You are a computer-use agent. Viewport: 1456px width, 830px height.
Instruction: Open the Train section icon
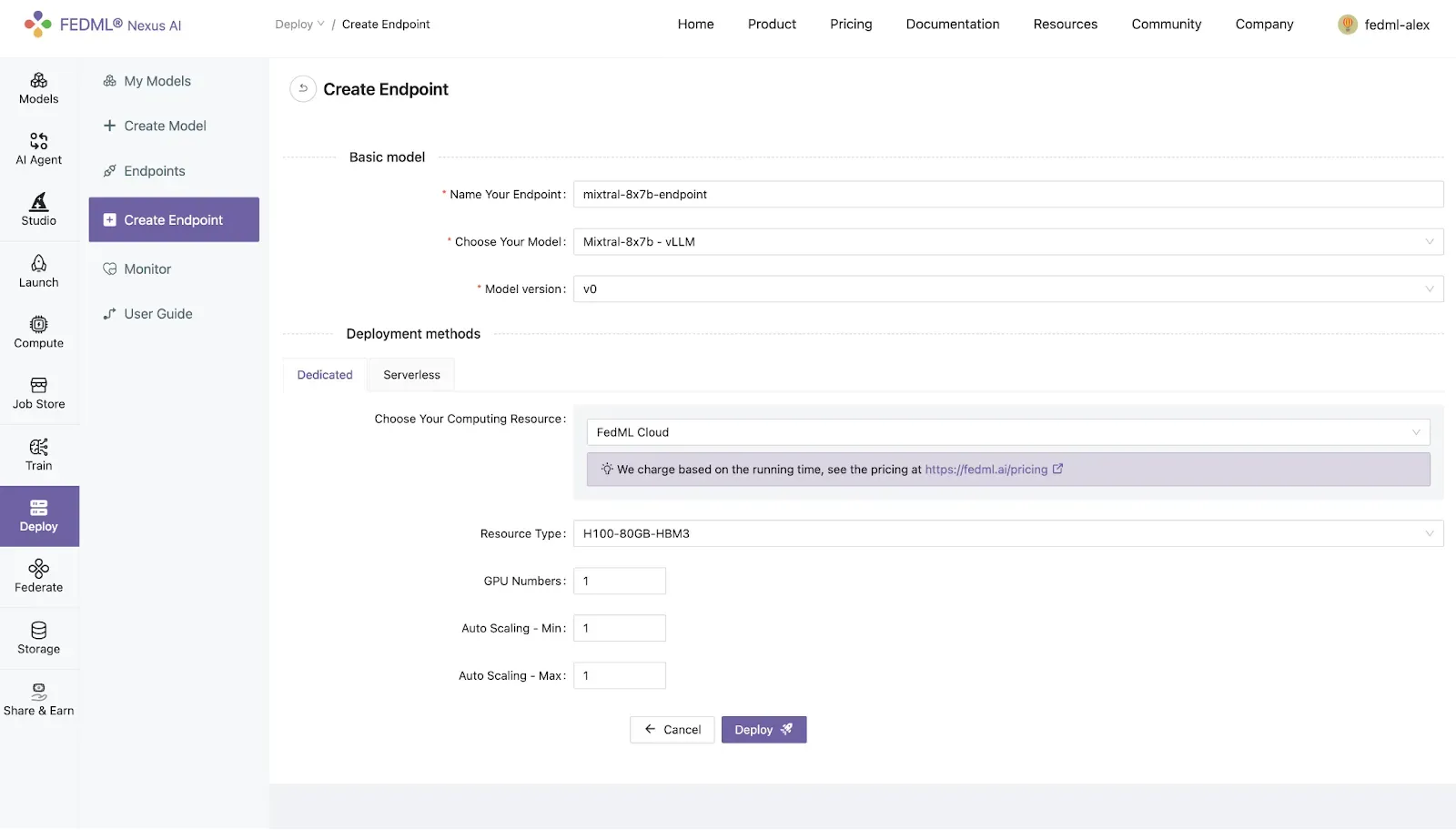38,446
